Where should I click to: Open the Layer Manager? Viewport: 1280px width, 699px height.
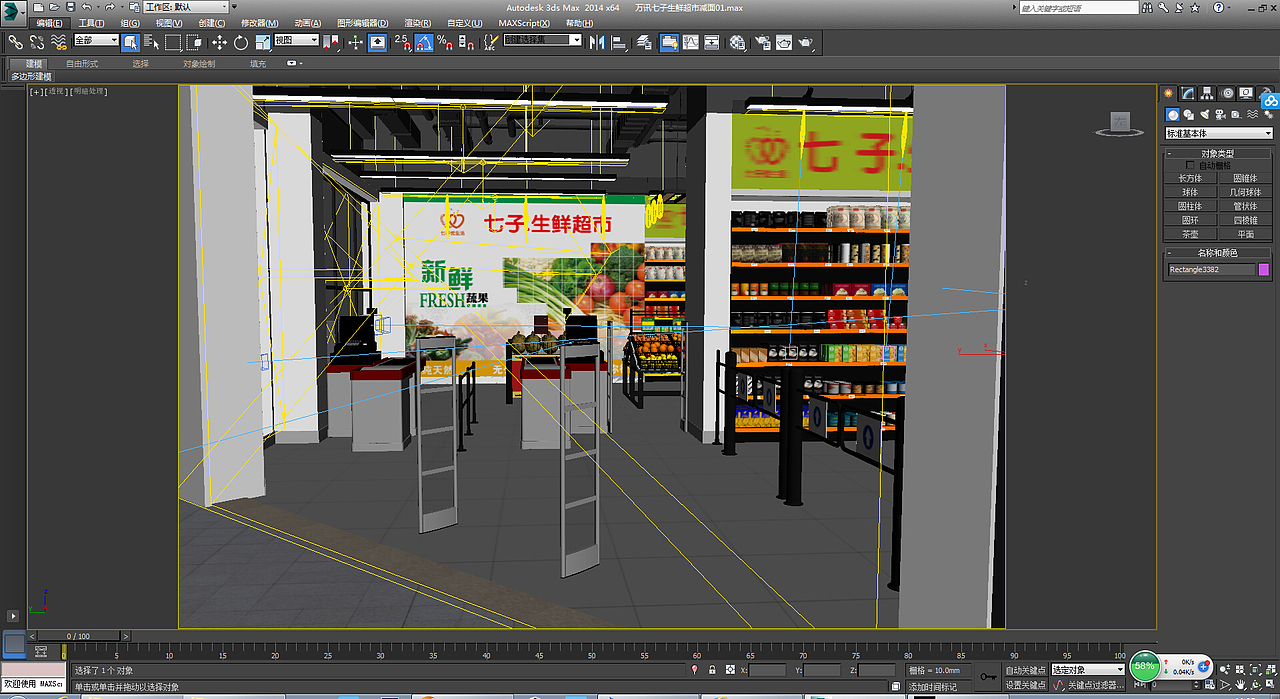(645, 42)
